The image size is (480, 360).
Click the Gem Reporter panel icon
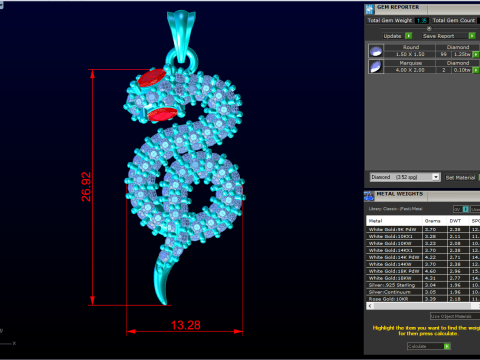369,9
